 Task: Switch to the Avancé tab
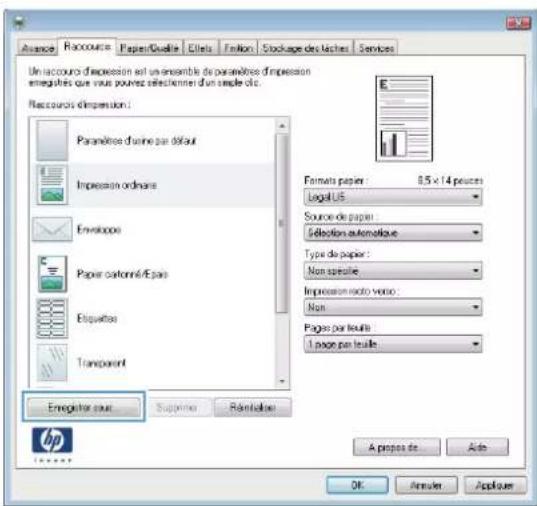coord(38,48)
